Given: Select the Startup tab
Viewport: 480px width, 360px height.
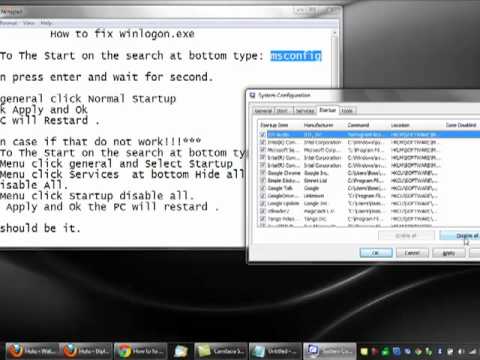Looking at the screenshot, I should (x=327, y=110).
